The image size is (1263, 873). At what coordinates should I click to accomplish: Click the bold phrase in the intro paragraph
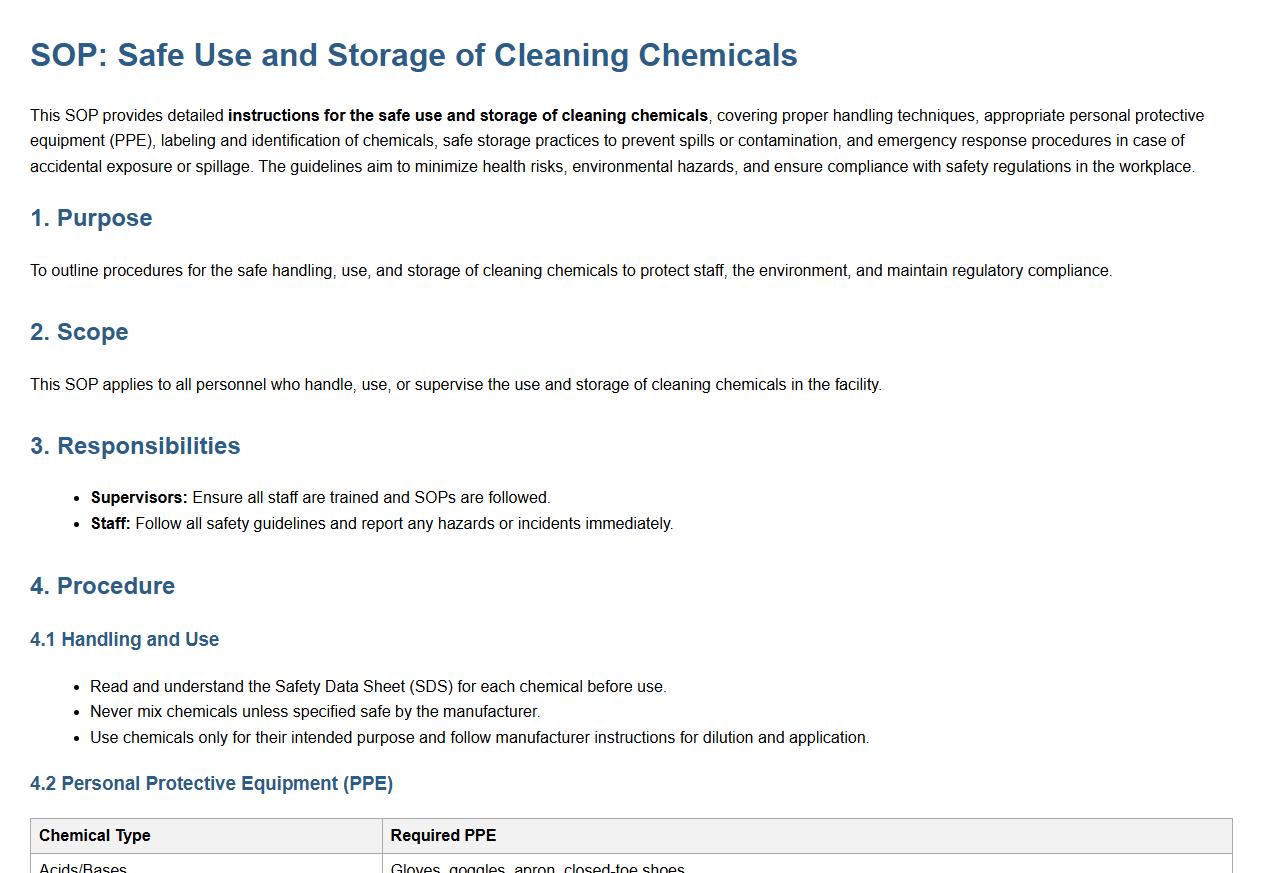click(467, 116)
